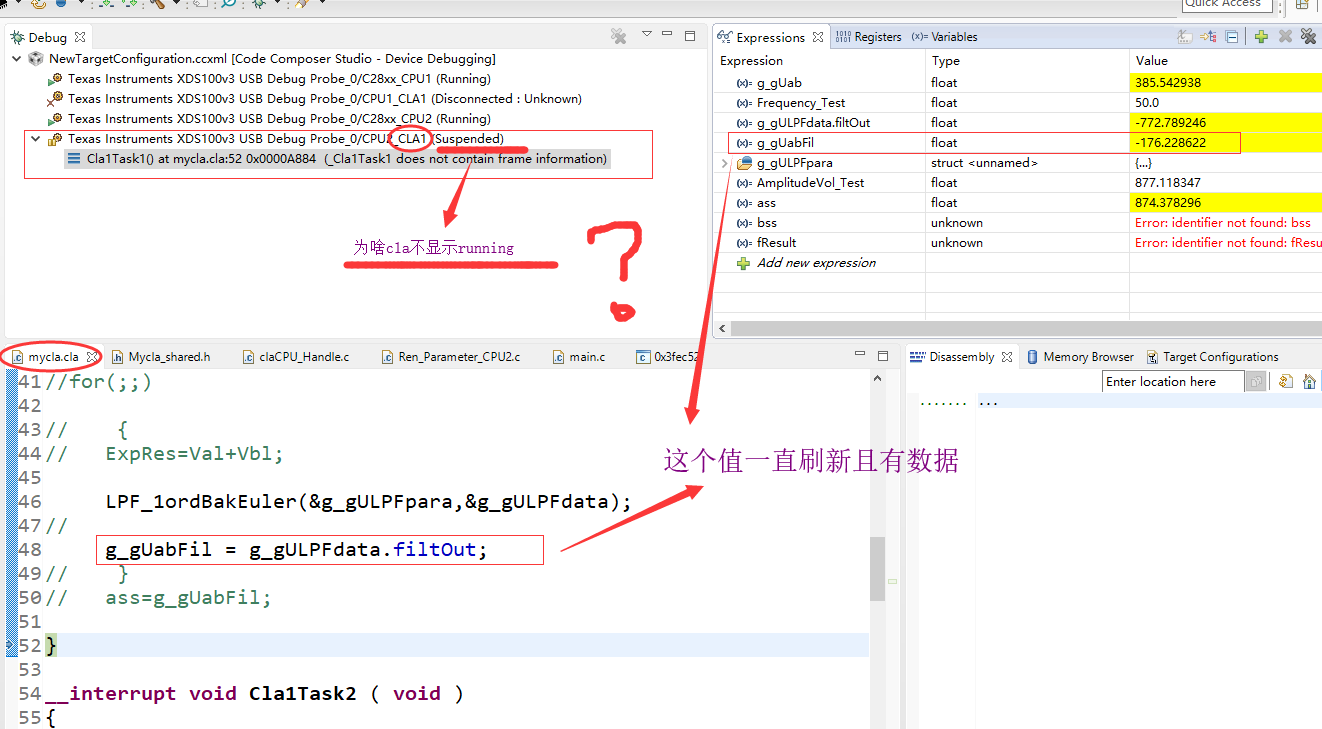Click Remove Selected Expression icon
This screenshot has width=1322, height=729.
pos(1285,37)
